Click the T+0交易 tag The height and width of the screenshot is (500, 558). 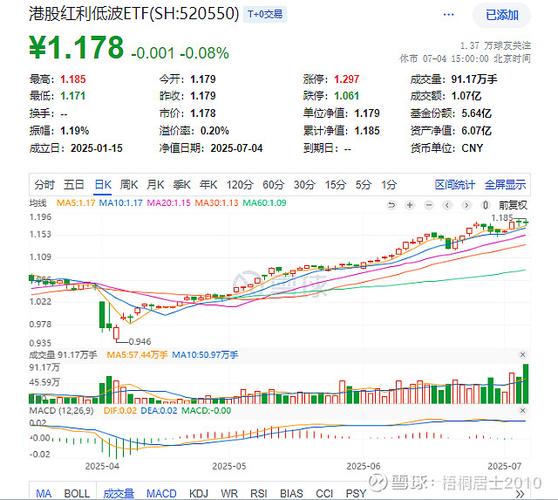[265, 14]
